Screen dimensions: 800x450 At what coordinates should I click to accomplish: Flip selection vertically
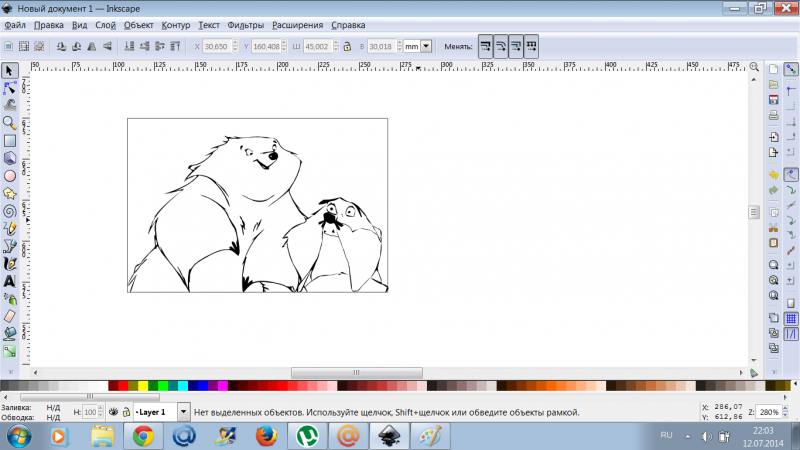107,46
